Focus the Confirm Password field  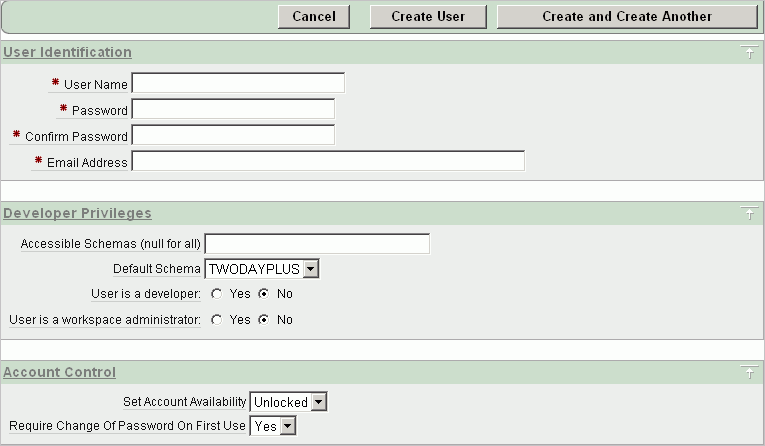(x=233, y=135)
